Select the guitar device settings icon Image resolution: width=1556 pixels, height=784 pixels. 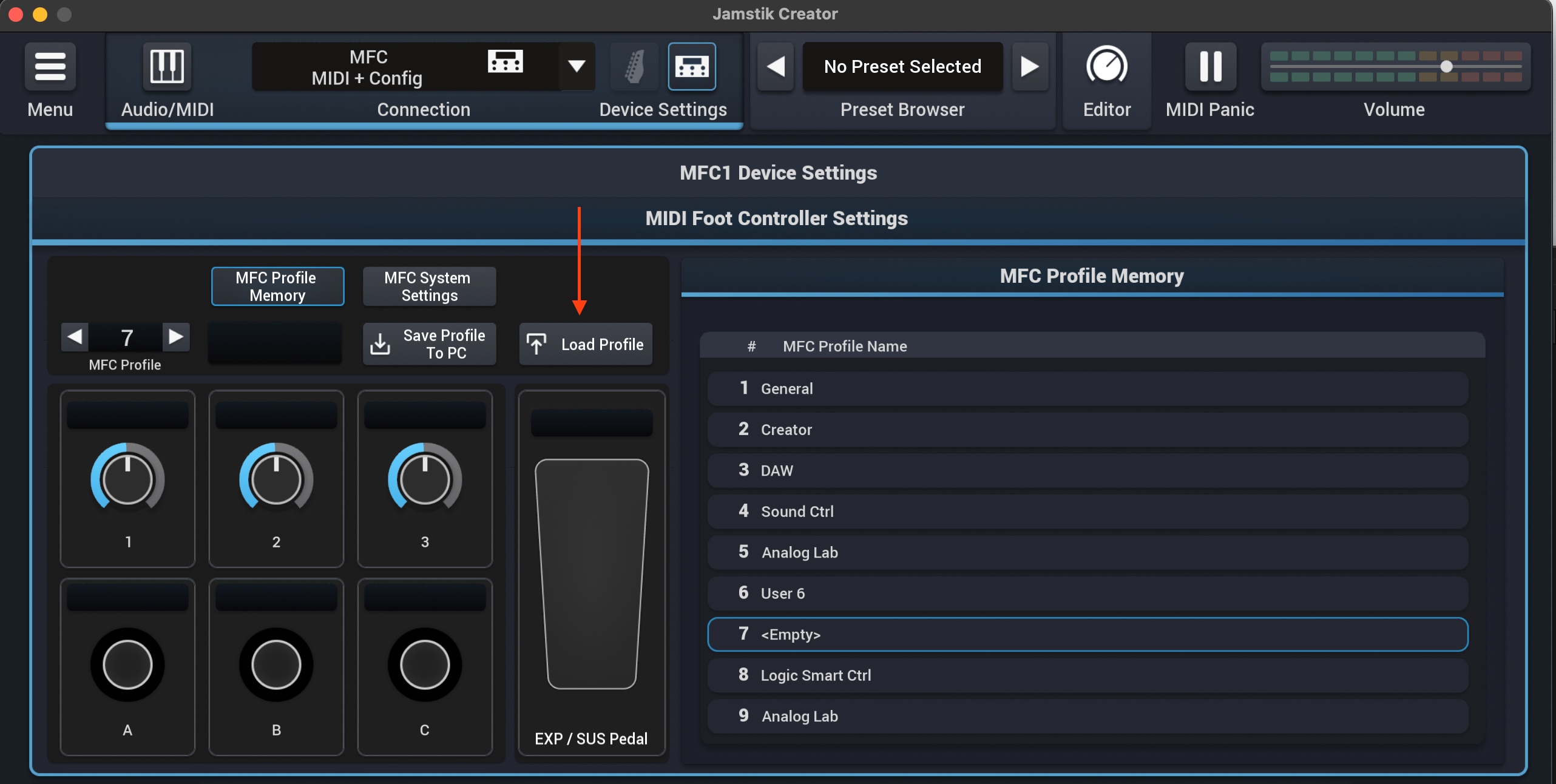634,67
